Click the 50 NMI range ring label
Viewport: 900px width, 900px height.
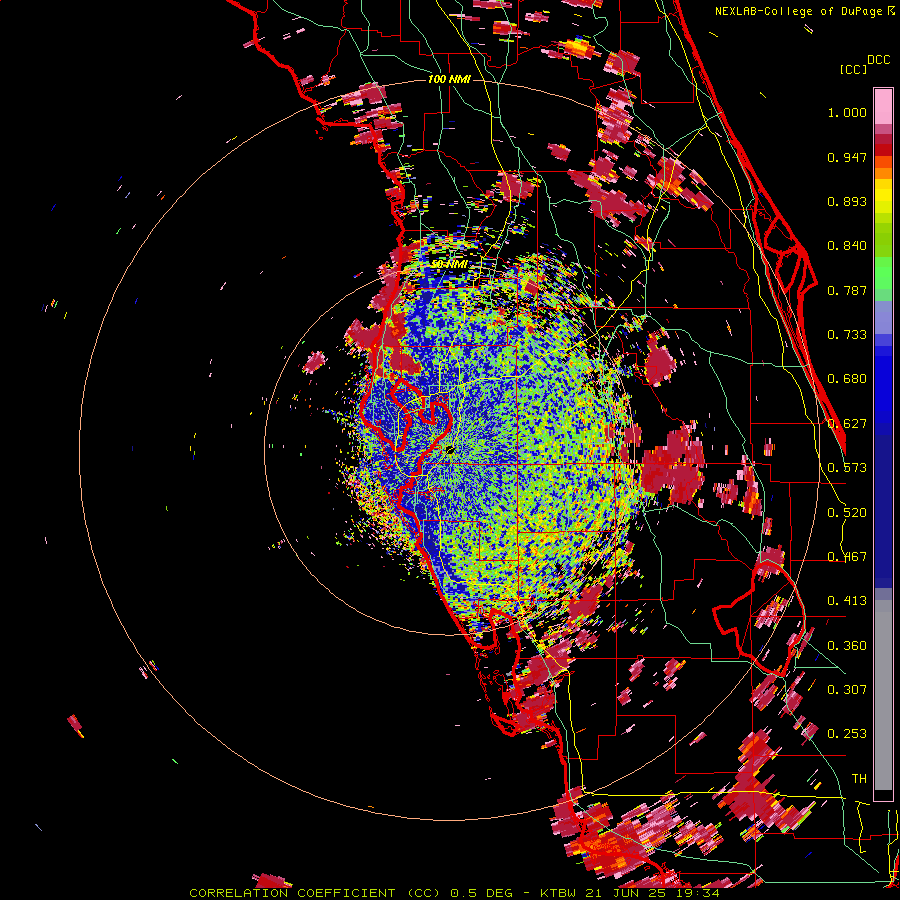point(449,264)
